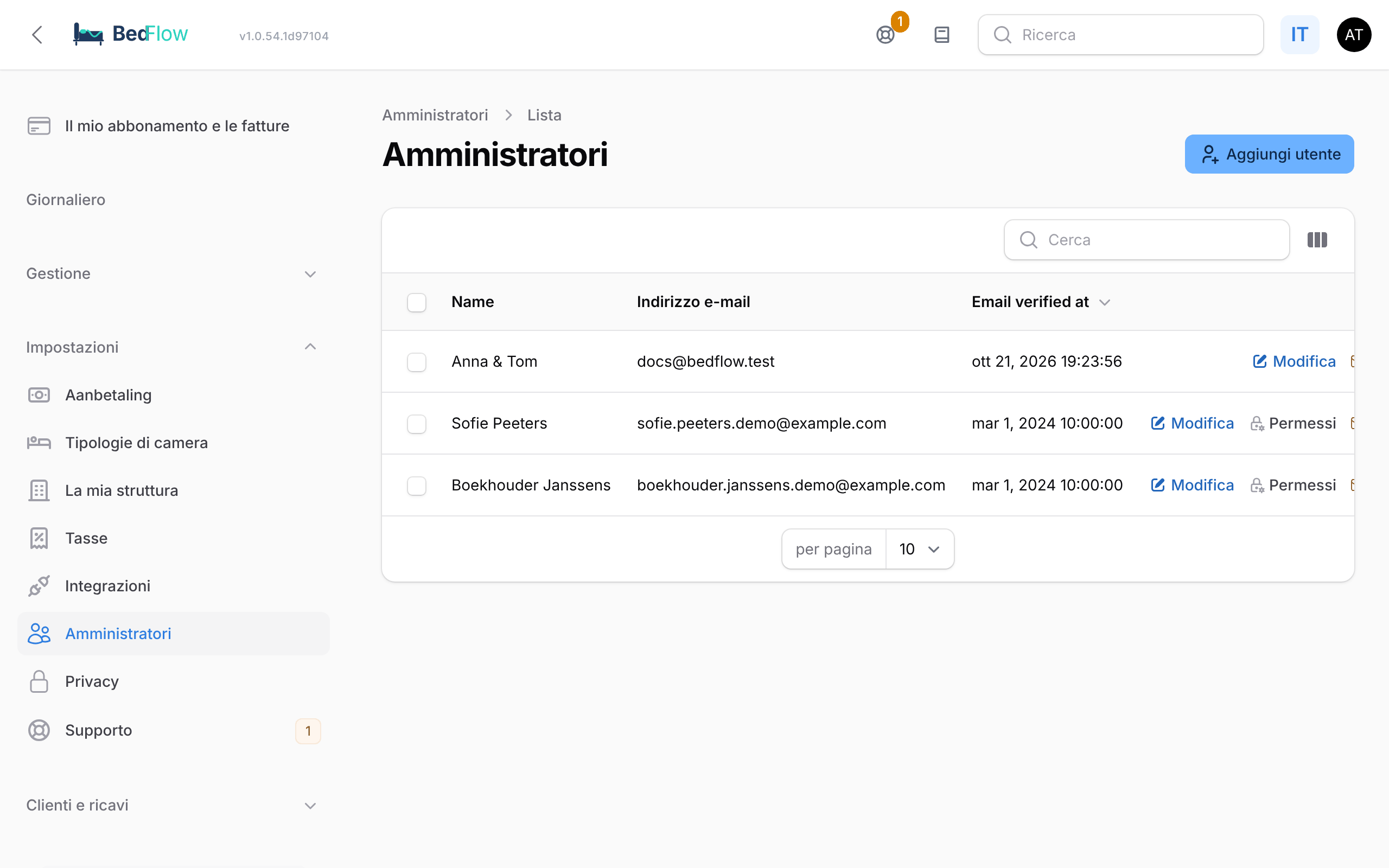This screenshot has width=1389, height=868.
Task: Check the Anna & Tom row checkbox
Action: (417, 362)
